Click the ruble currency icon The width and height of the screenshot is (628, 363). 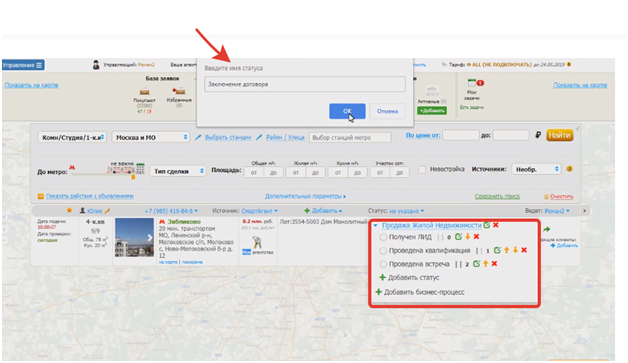[538, 135]
